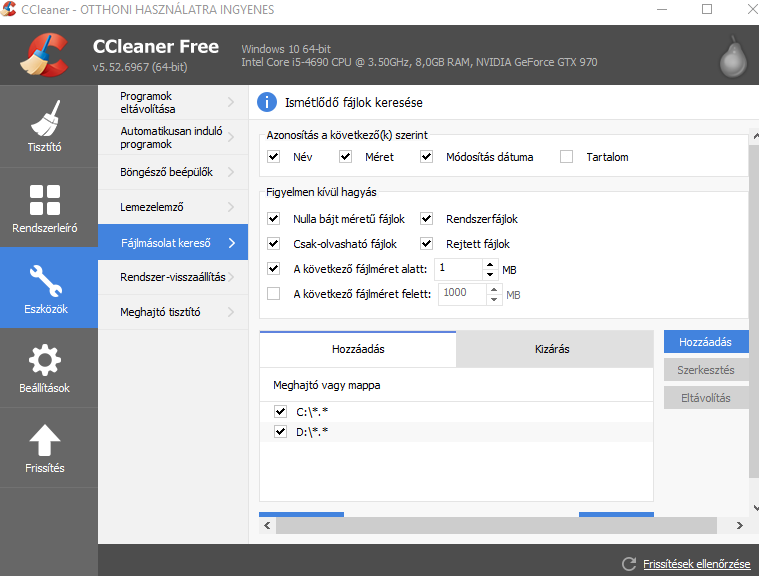The image size is (759, 576).
Task: Enable the Tartalom checkbox
Action: coord(566,157)
